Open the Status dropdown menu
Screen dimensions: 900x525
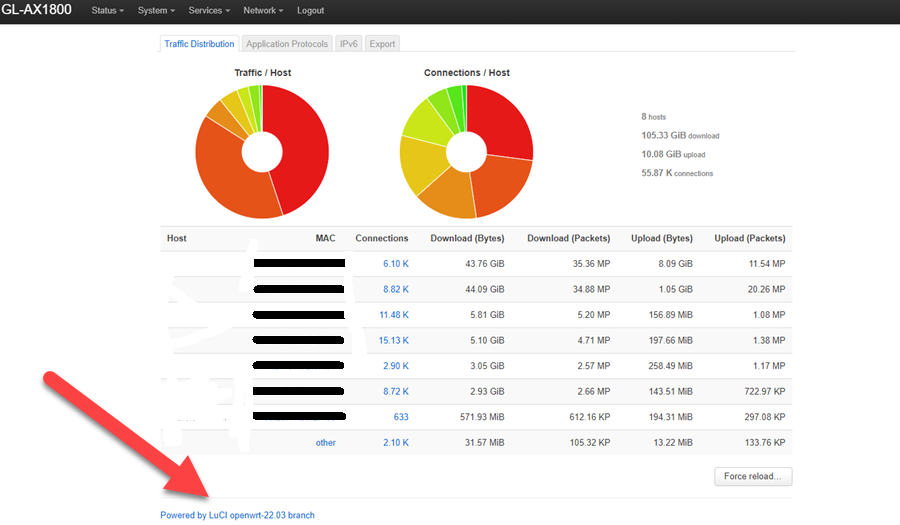click(x=107, y=10)
